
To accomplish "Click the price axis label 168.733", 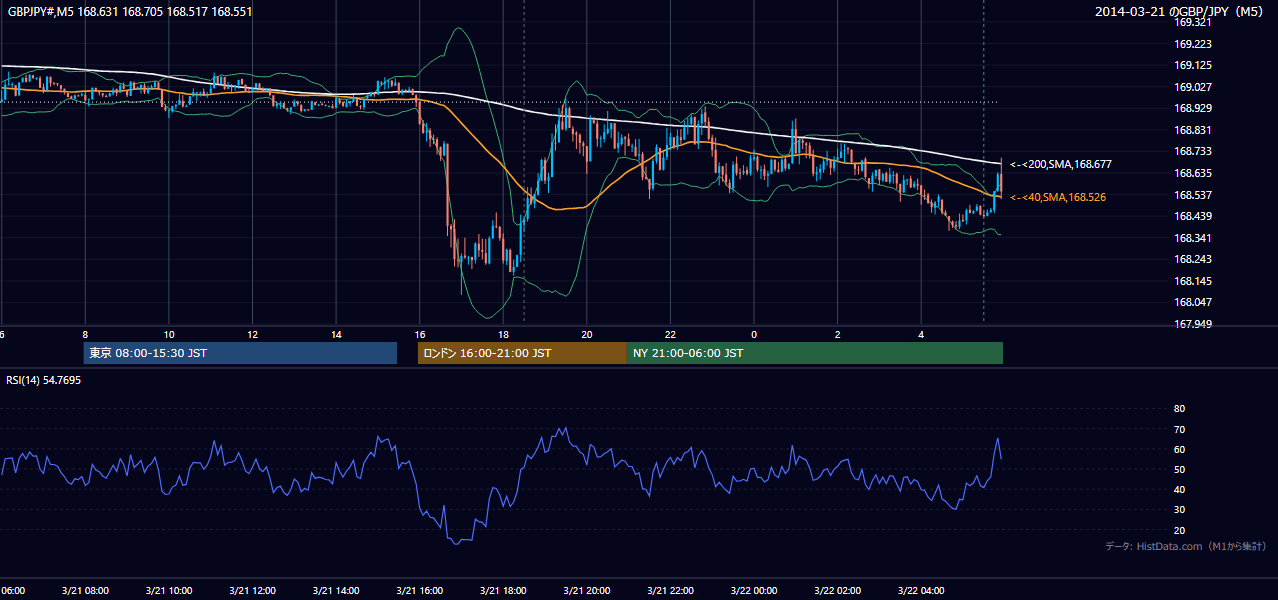I will coord(1192,152).
